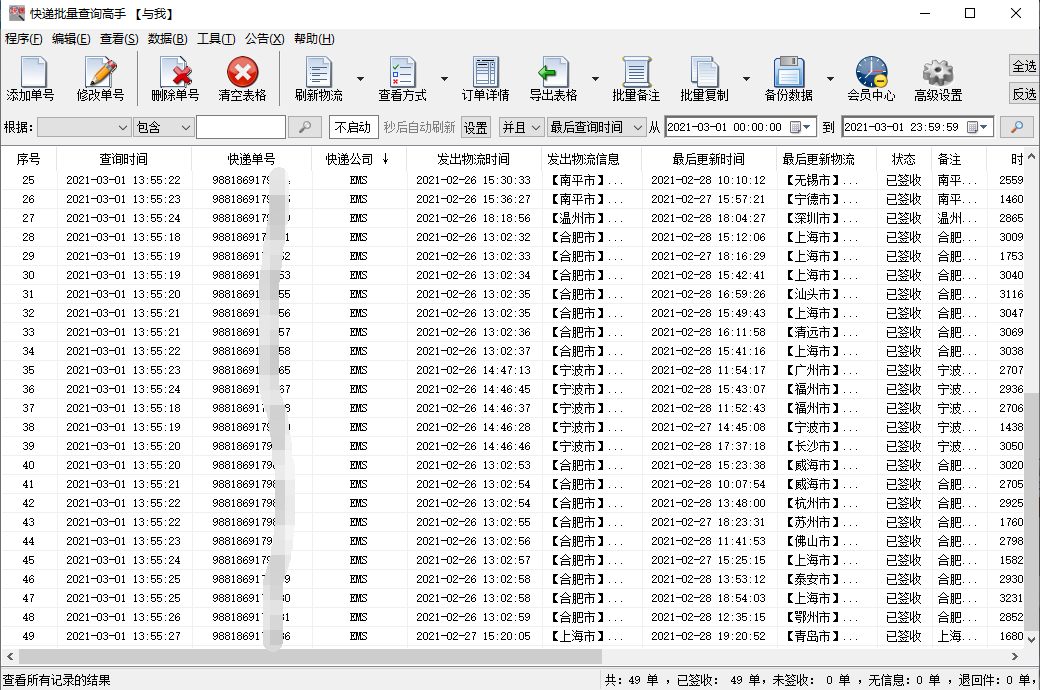This screenshot has width=1040, height=690.
Task: Open the 公告(X) menu
Action: pos(264,38)
